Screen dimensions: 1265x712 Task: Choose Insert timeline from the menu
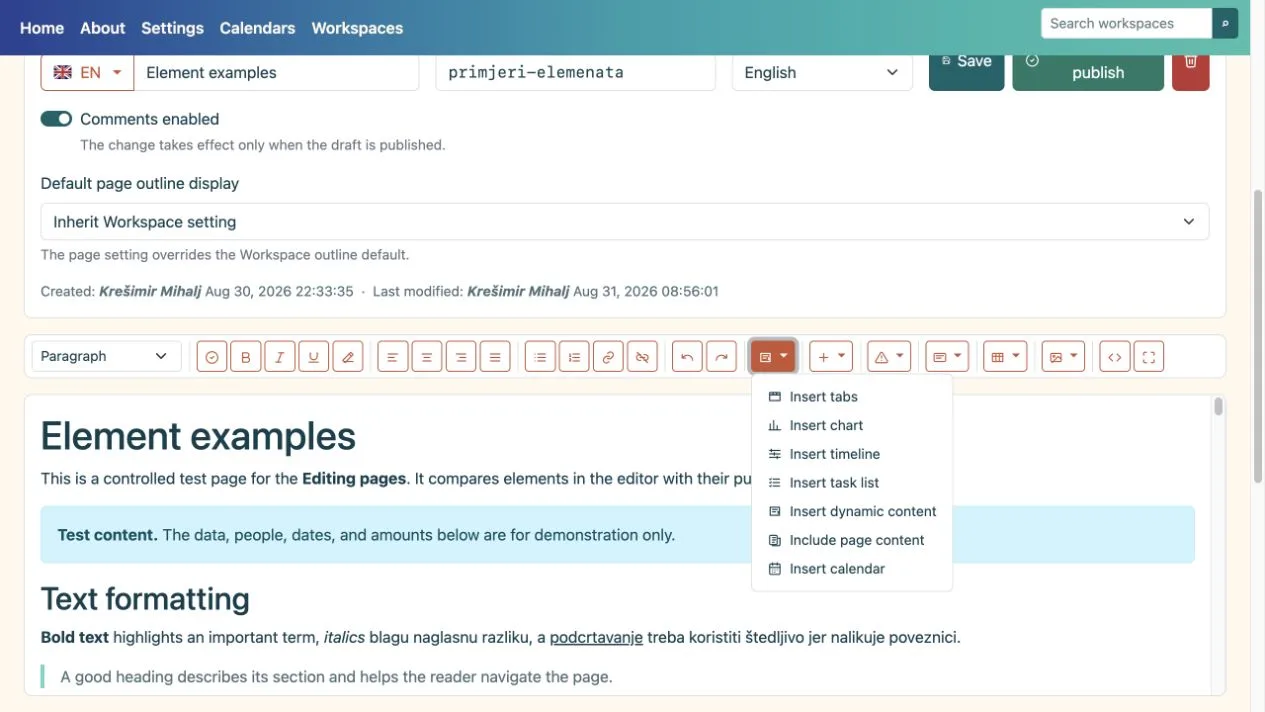[x=852, y=454]
